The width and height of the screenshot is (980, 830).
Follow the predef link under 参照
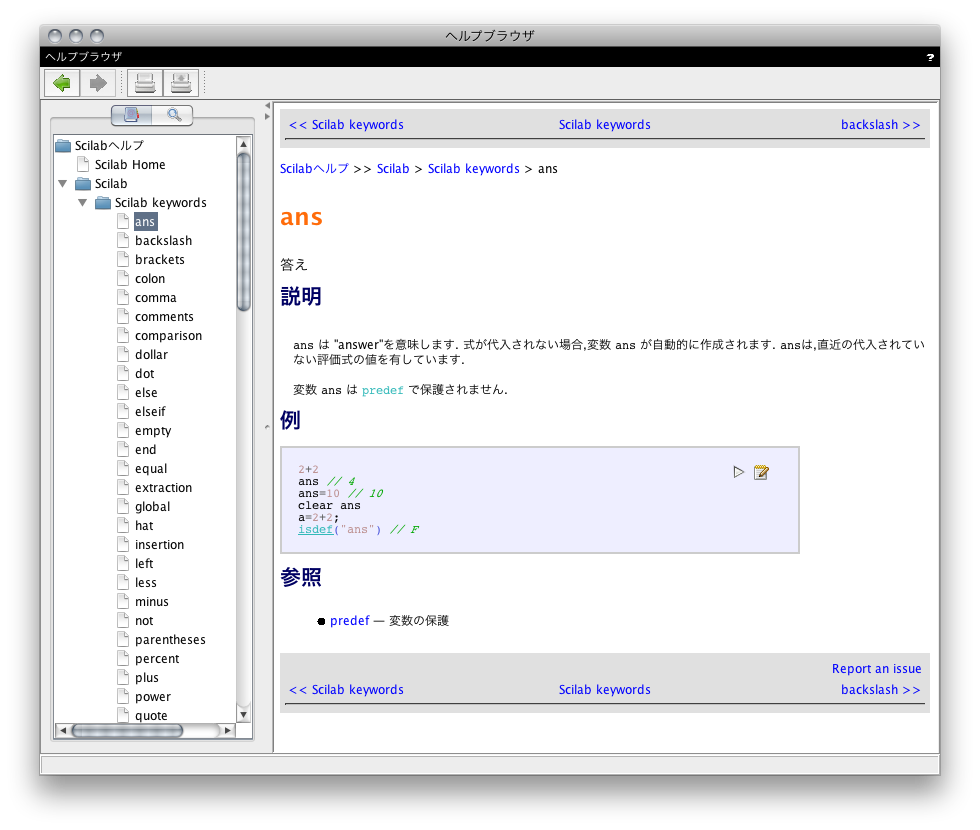click(349, 621)
